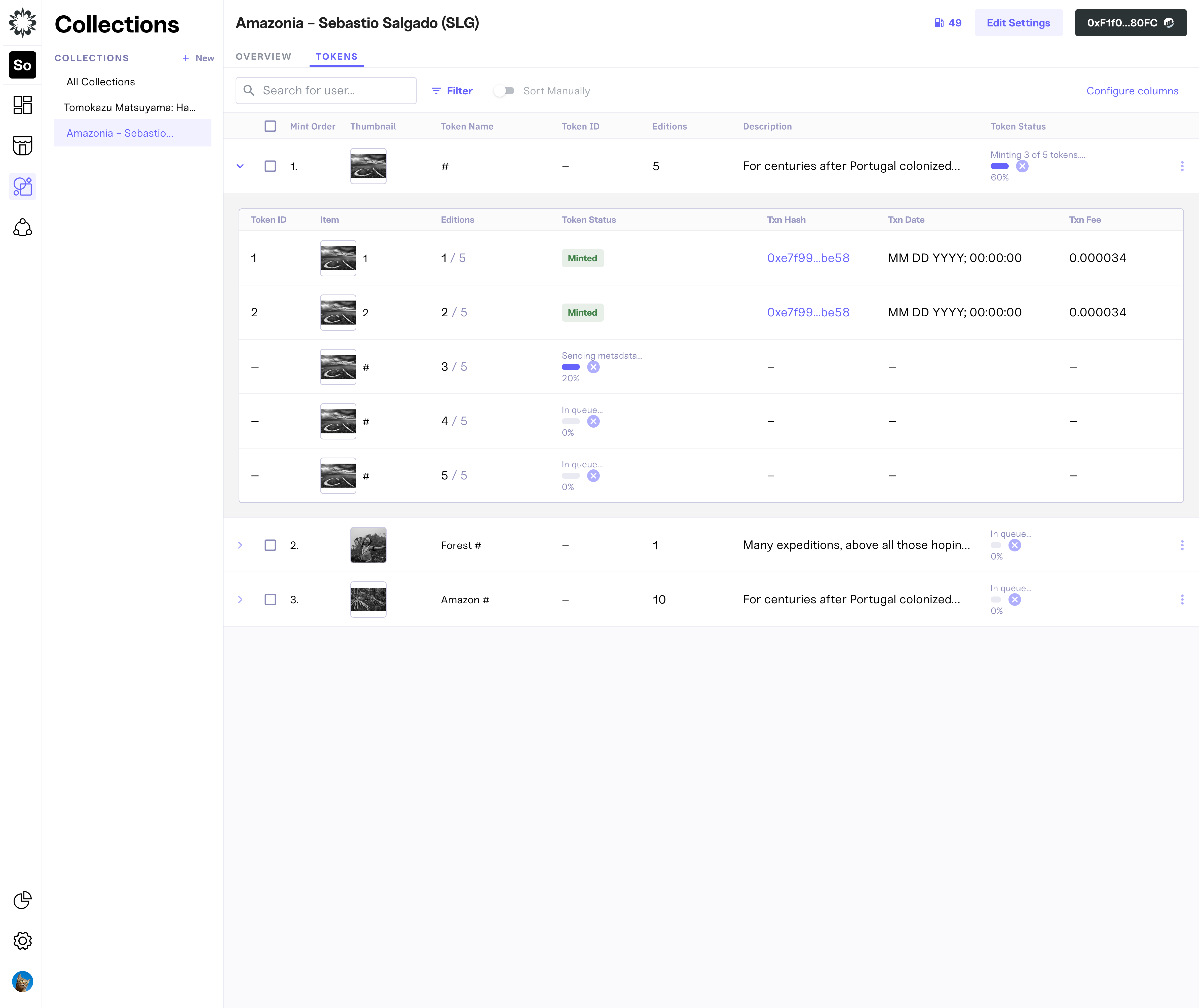Cancel queued minting for Forest #

click(1015, 545)
